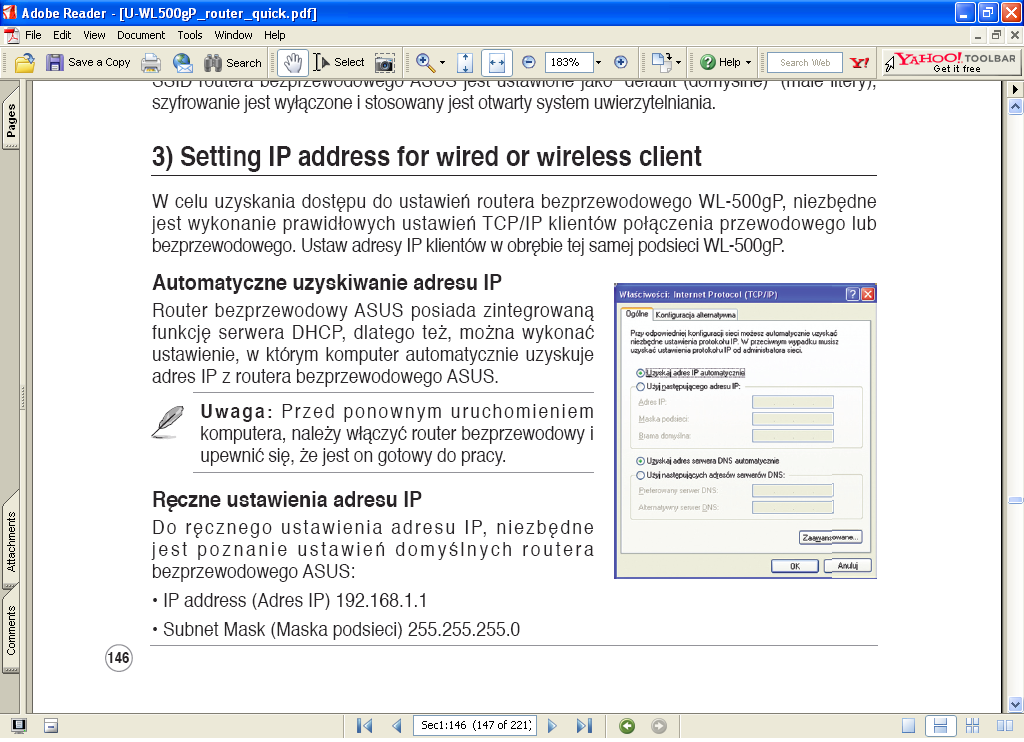Screen dimensions: 1024x742
Task: Click the hide toolbars icon in the status bar
Action: (x=51, y=726)
